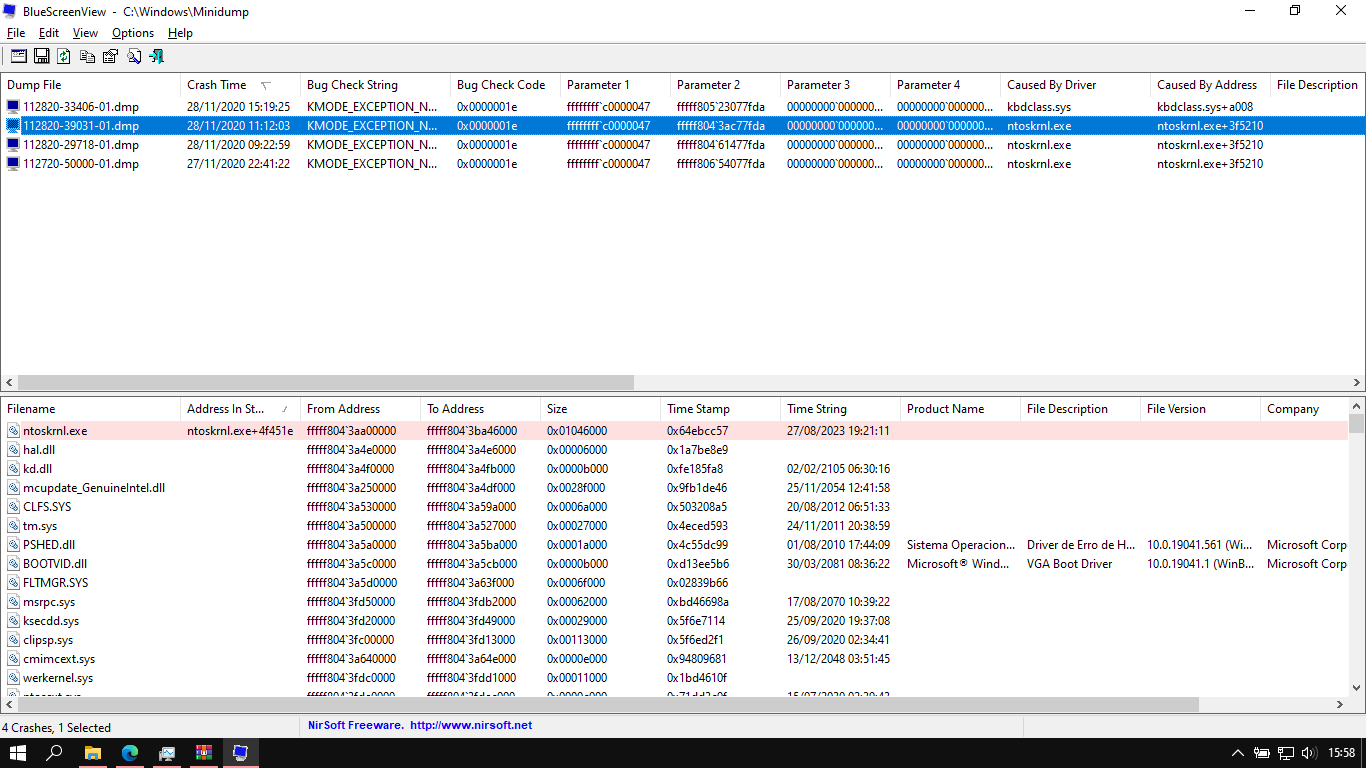Select the msrpc.sys driver row
1366x768 pixels.
point(674,602)
